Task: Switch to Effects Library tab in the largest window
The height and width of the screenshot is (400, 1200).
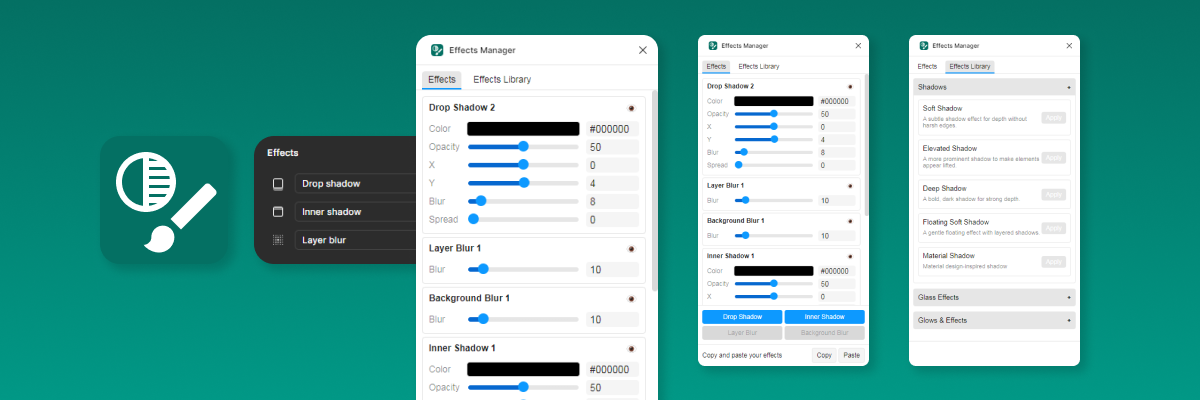Action: click(x=502, y=80)
